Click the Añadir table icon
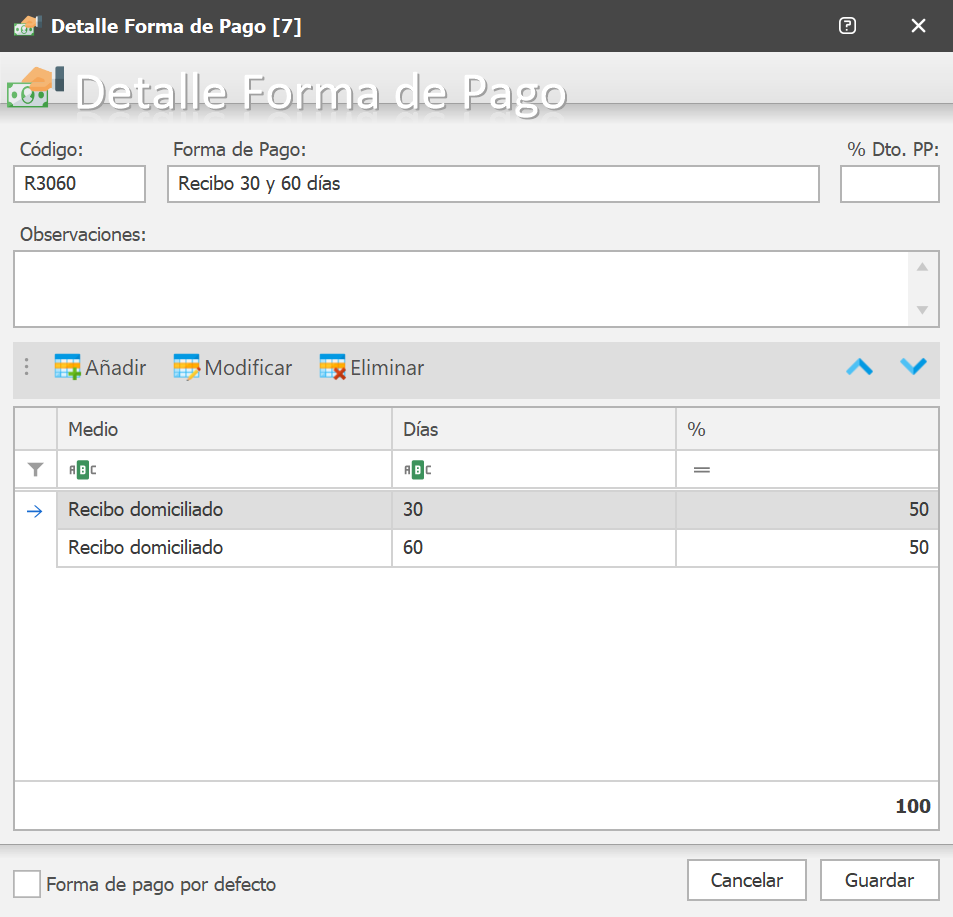Viewport: 953px width, 917px height. (67, 367)
